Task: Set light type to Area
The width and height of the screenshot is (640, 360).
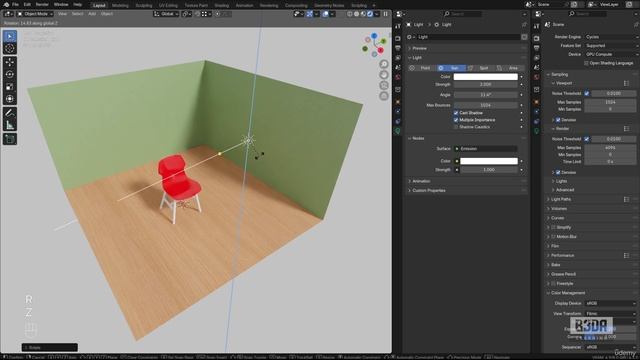Action: (x=510, y=68)
